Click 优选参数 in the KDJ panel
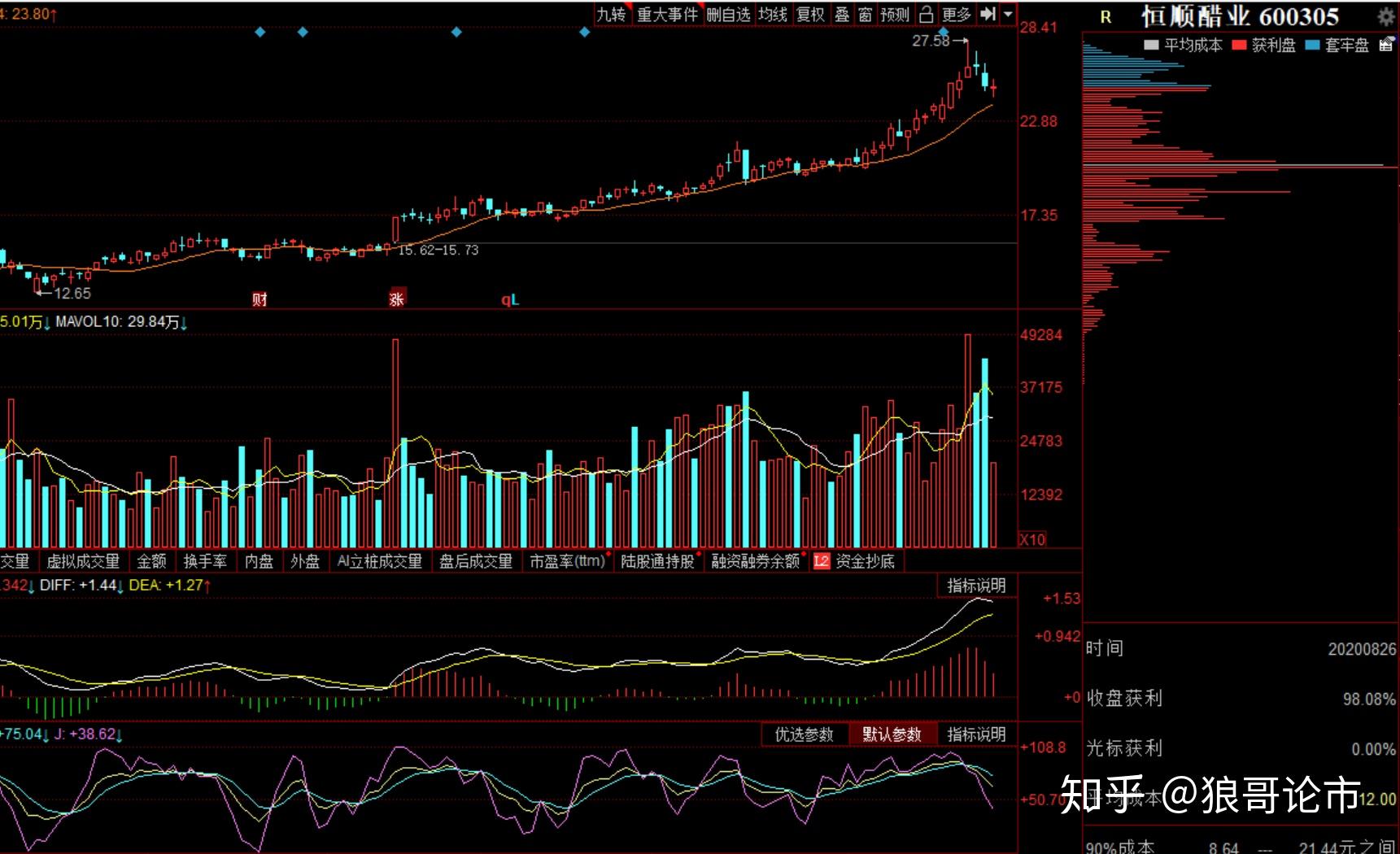The image size is (1400, 854). [x=805, y=734]
